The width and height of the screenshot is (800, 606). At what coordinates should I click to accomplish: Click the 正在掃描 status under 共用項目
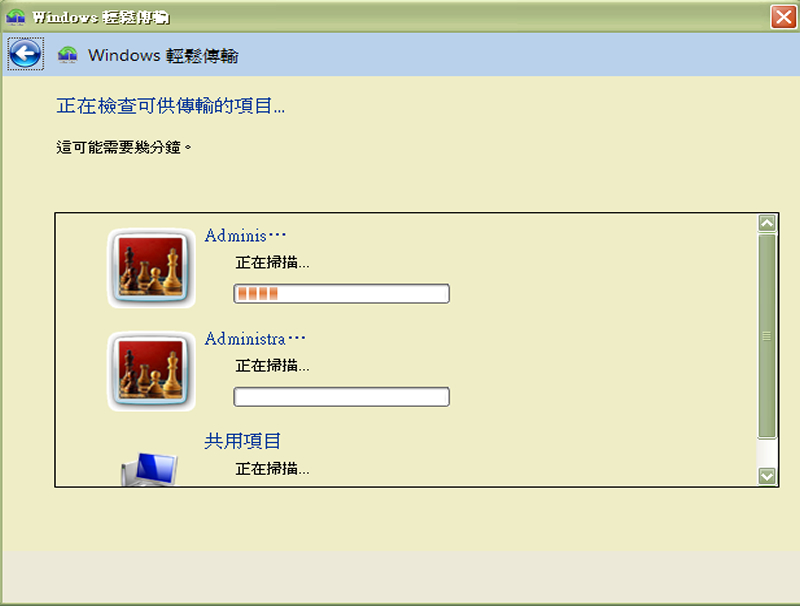click(x=272, y=469)
